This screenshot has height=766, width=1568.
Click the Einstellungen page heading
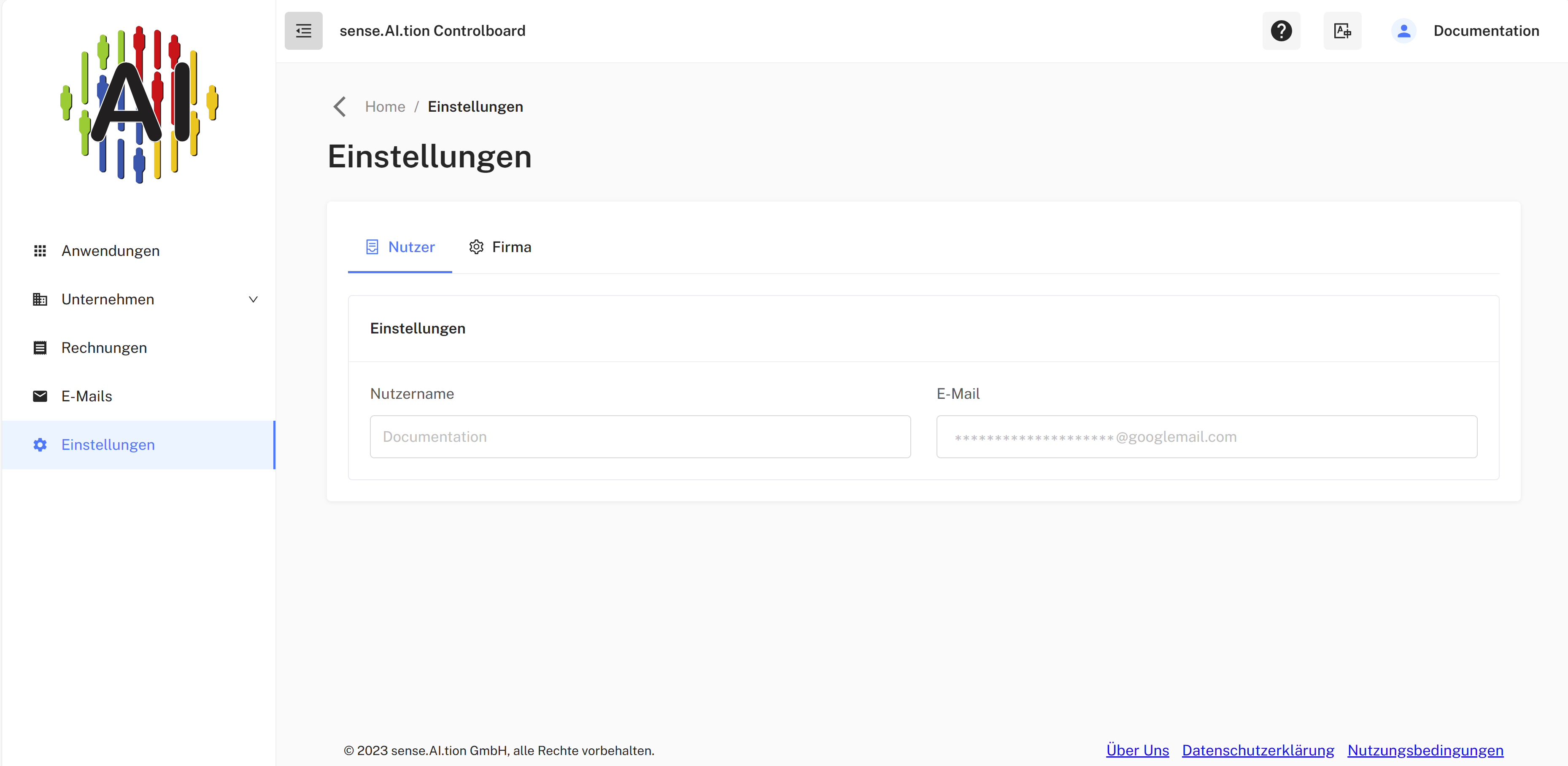tap(430, 156)
